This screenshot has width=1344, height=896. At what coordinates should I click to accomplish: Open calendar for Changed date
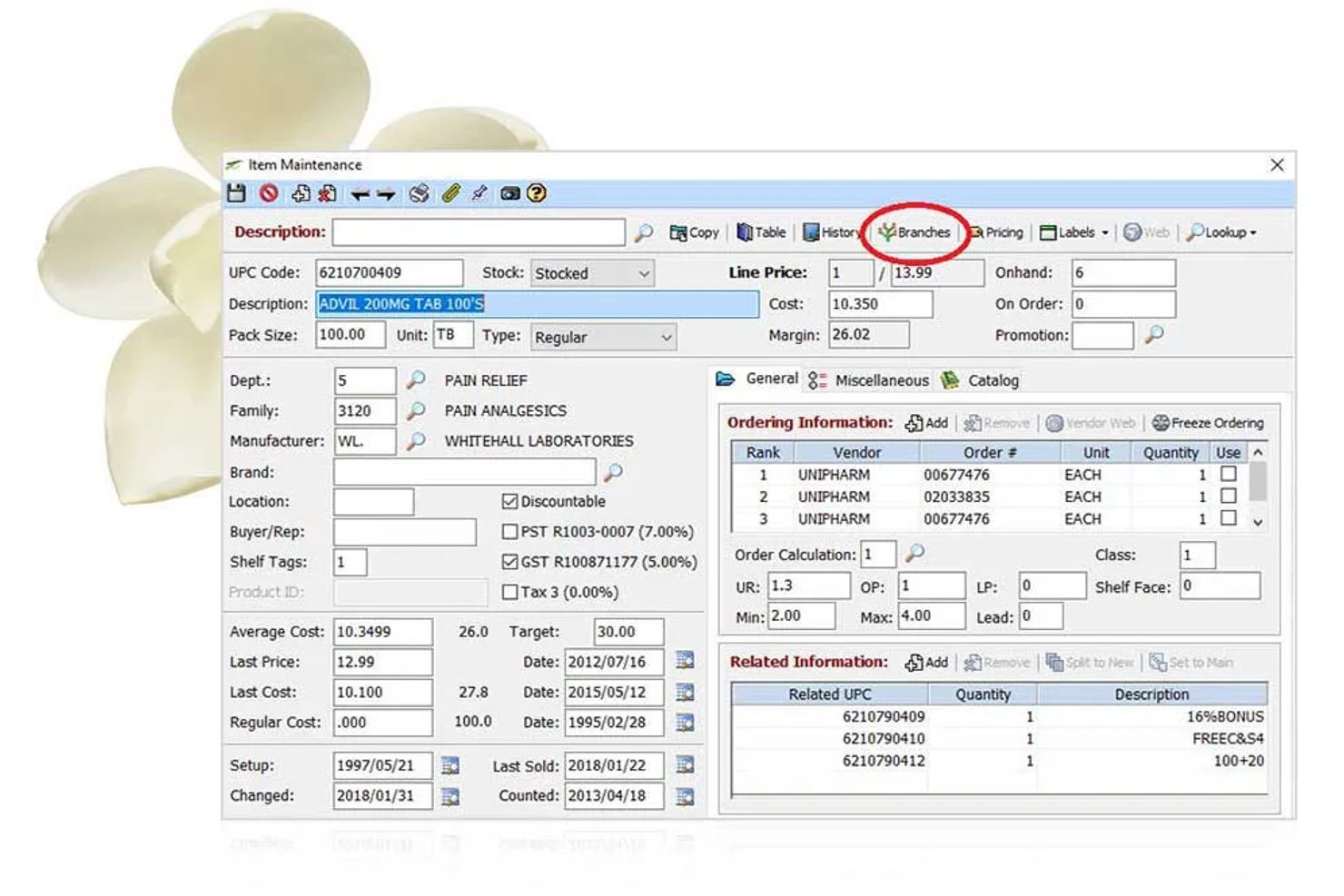(450, 796)
